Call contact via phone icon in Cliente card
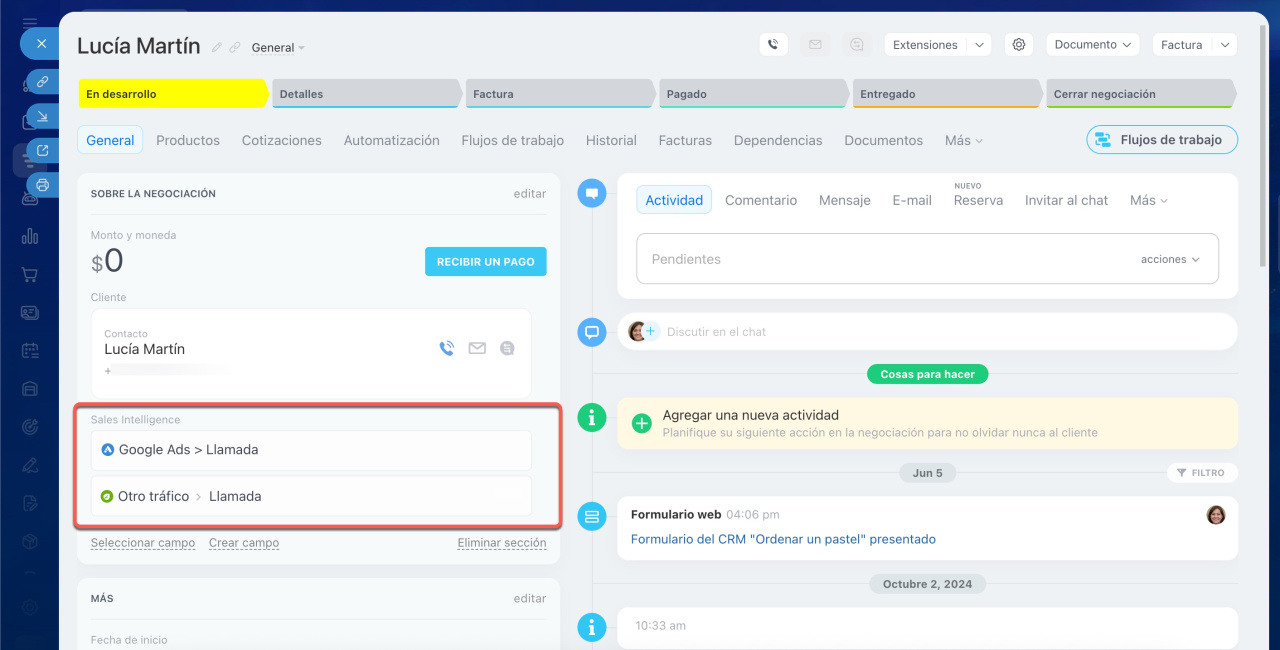 coord(446,348)
